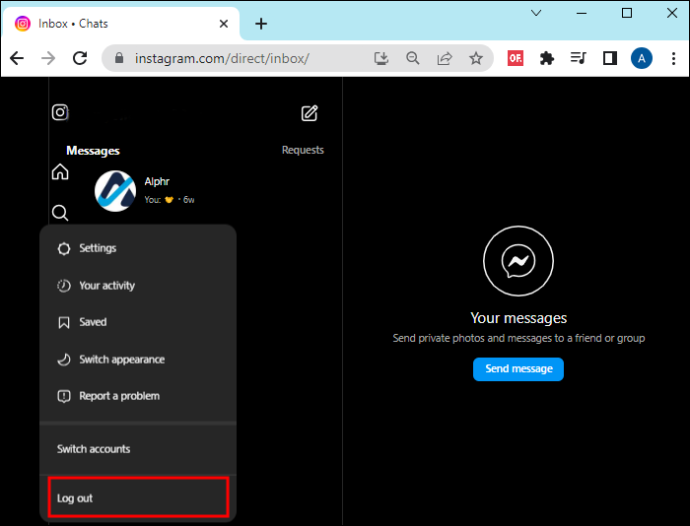Expand the tab search chevron
690x526 pixels.
pos(536,13)
